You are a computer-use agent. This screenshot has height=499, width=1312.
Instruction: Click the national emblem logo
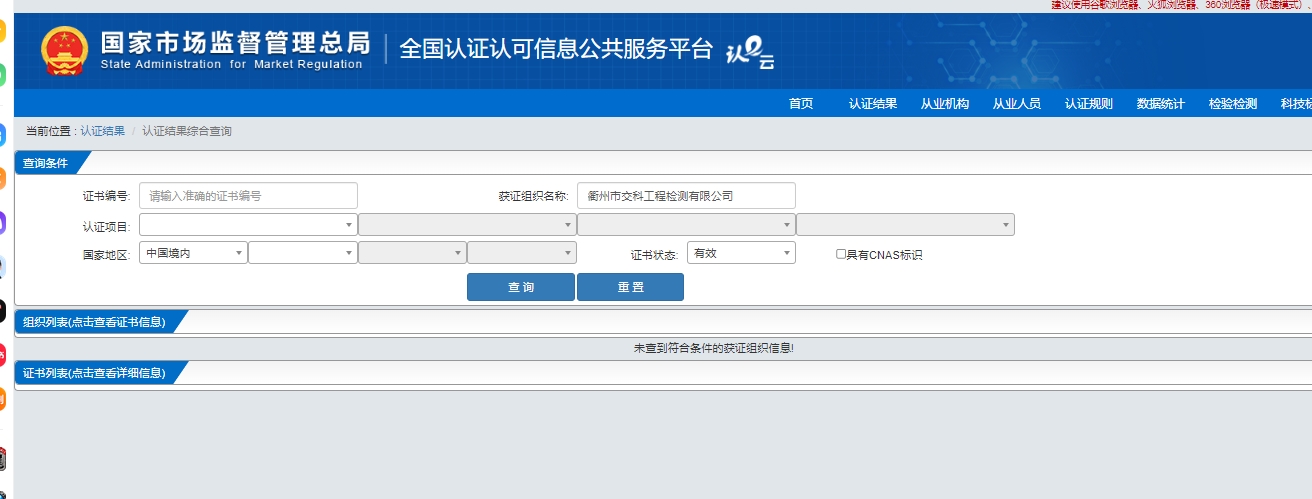click(64, 51)
